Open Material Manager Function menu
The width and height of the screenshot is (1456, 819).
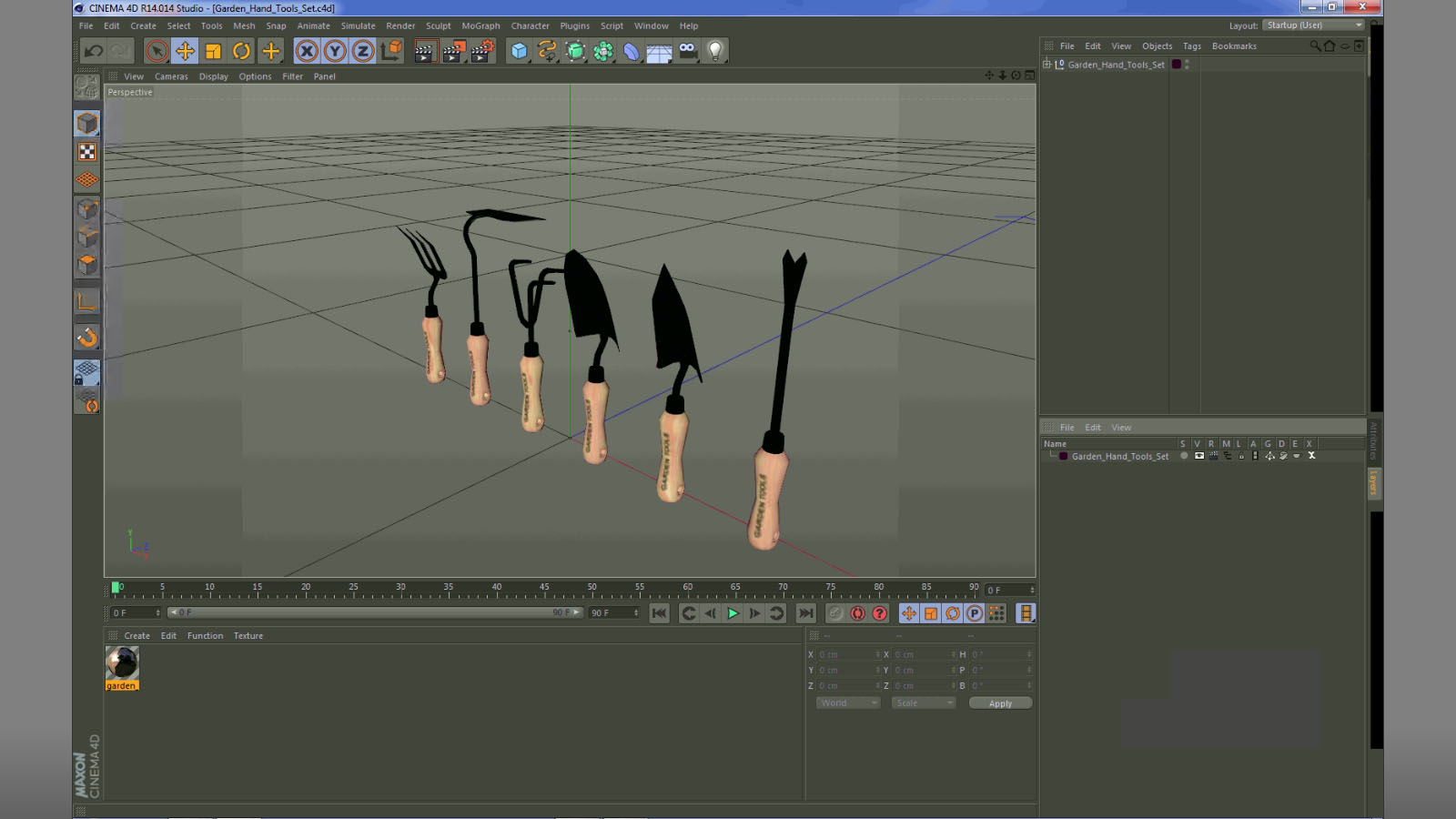click(x=205, y=636)
